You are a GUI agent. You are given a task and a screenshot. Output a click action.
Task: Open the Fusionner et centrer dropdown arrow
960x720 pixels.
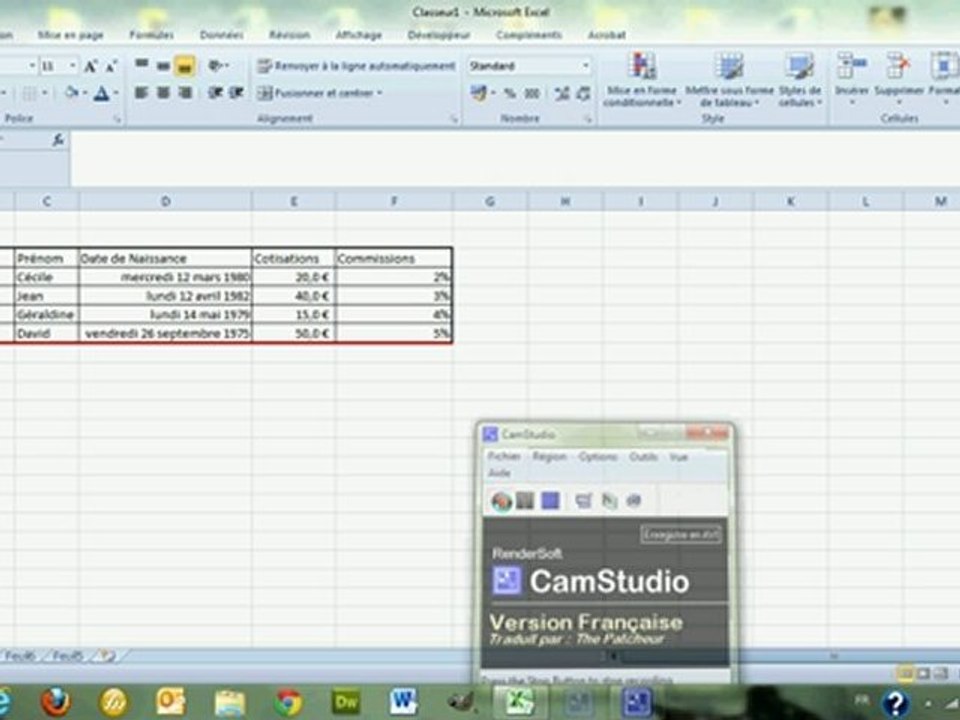click(380, 93)
